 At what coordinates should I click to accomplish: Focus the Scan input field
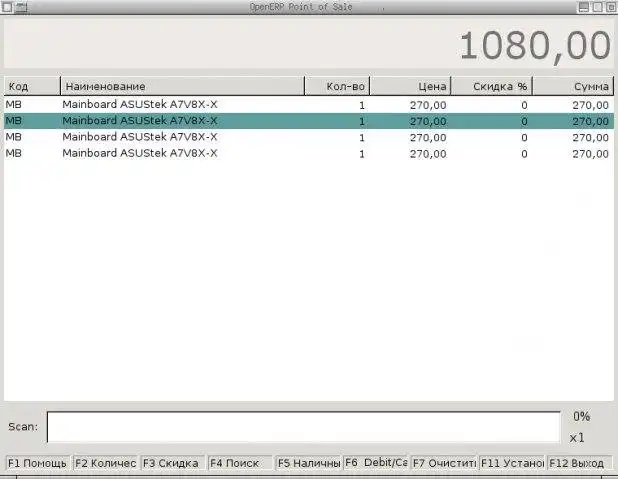coord(303,427)
